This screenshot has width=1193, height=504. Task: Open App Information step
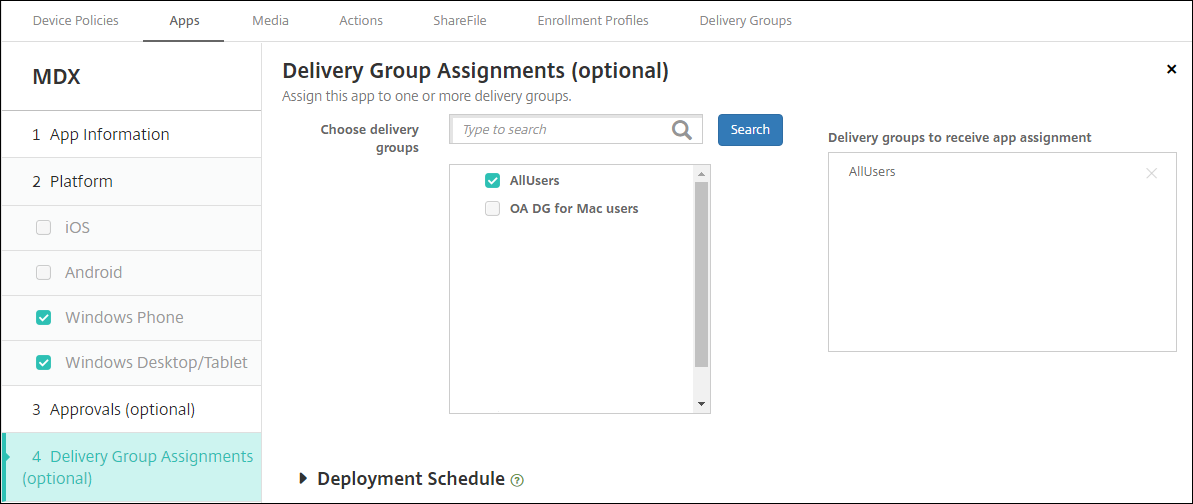[x=110, y=134]
